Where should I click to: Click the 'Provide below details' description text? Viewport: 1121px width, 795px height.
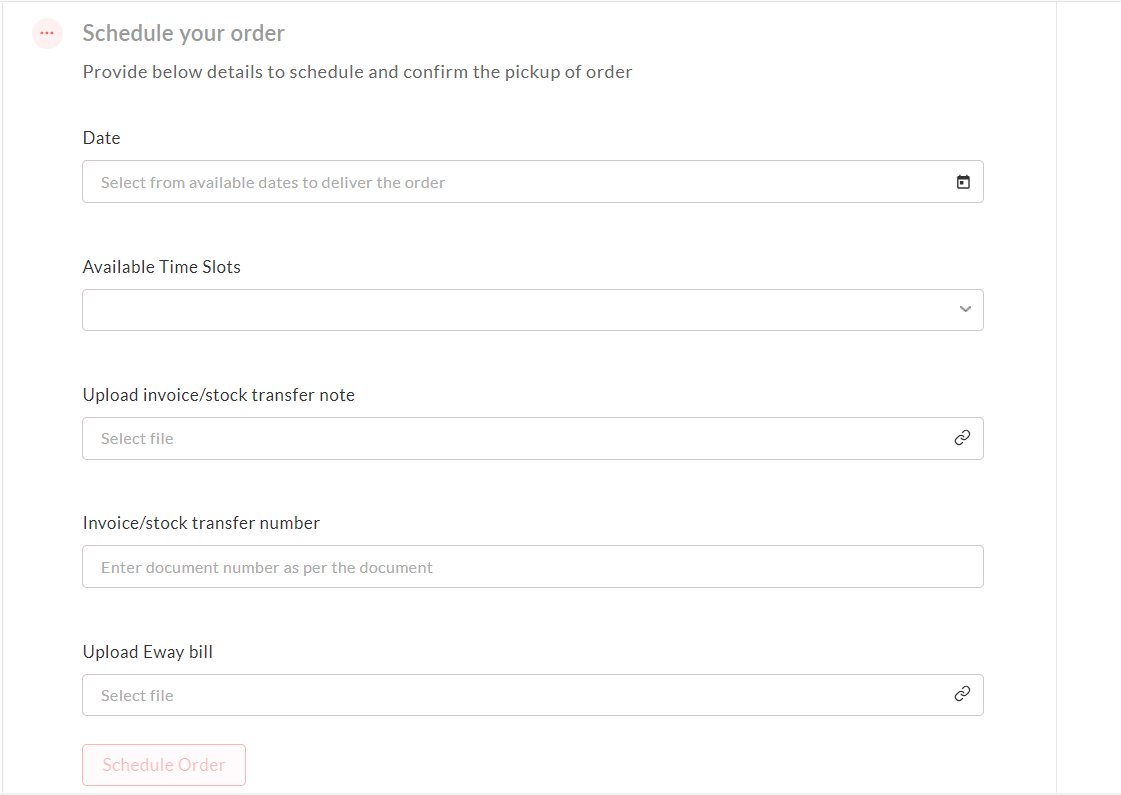pos(357,72)
